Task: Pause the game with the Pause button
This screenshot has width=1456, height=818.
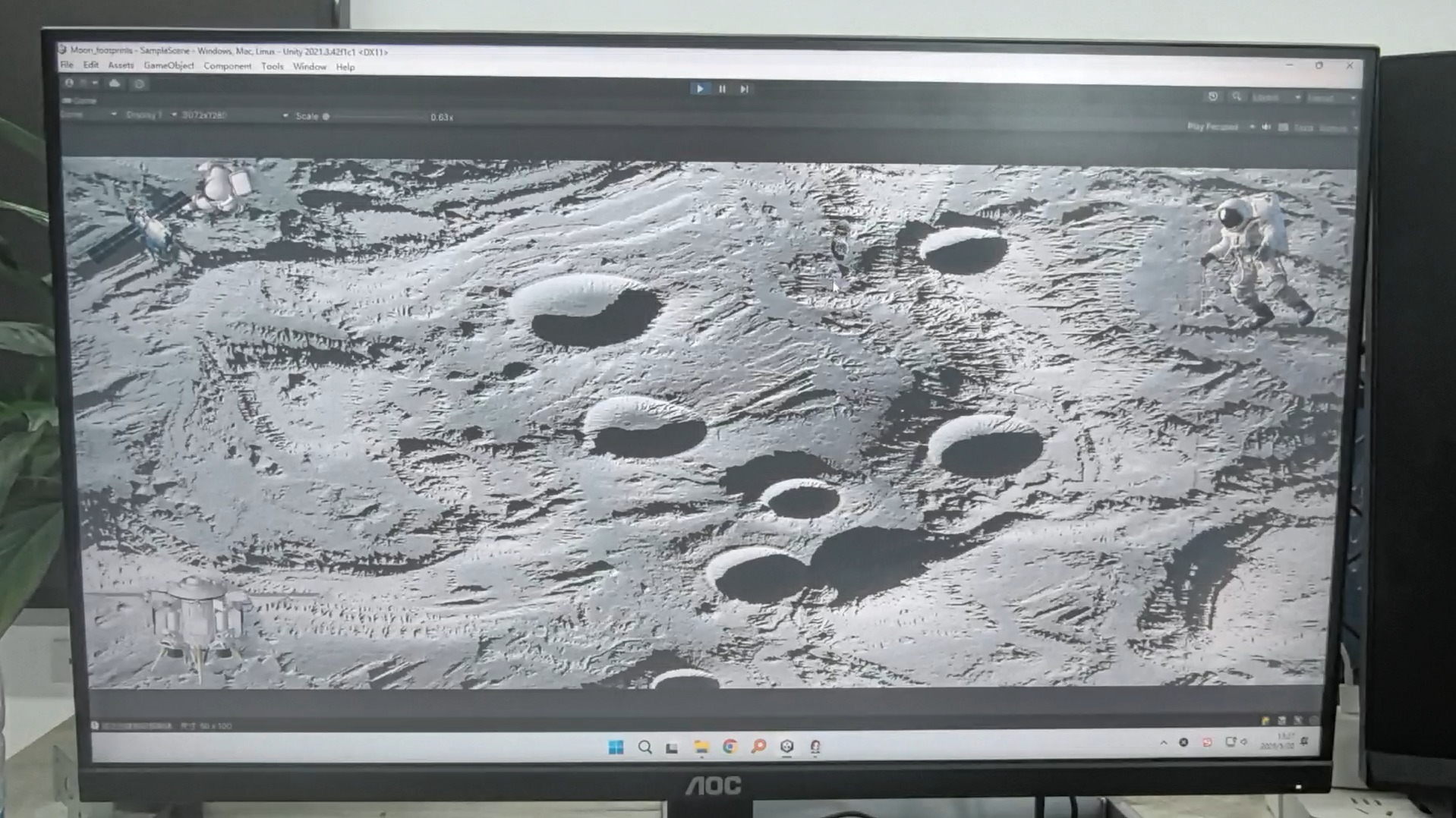Action: tap(722, 89)
